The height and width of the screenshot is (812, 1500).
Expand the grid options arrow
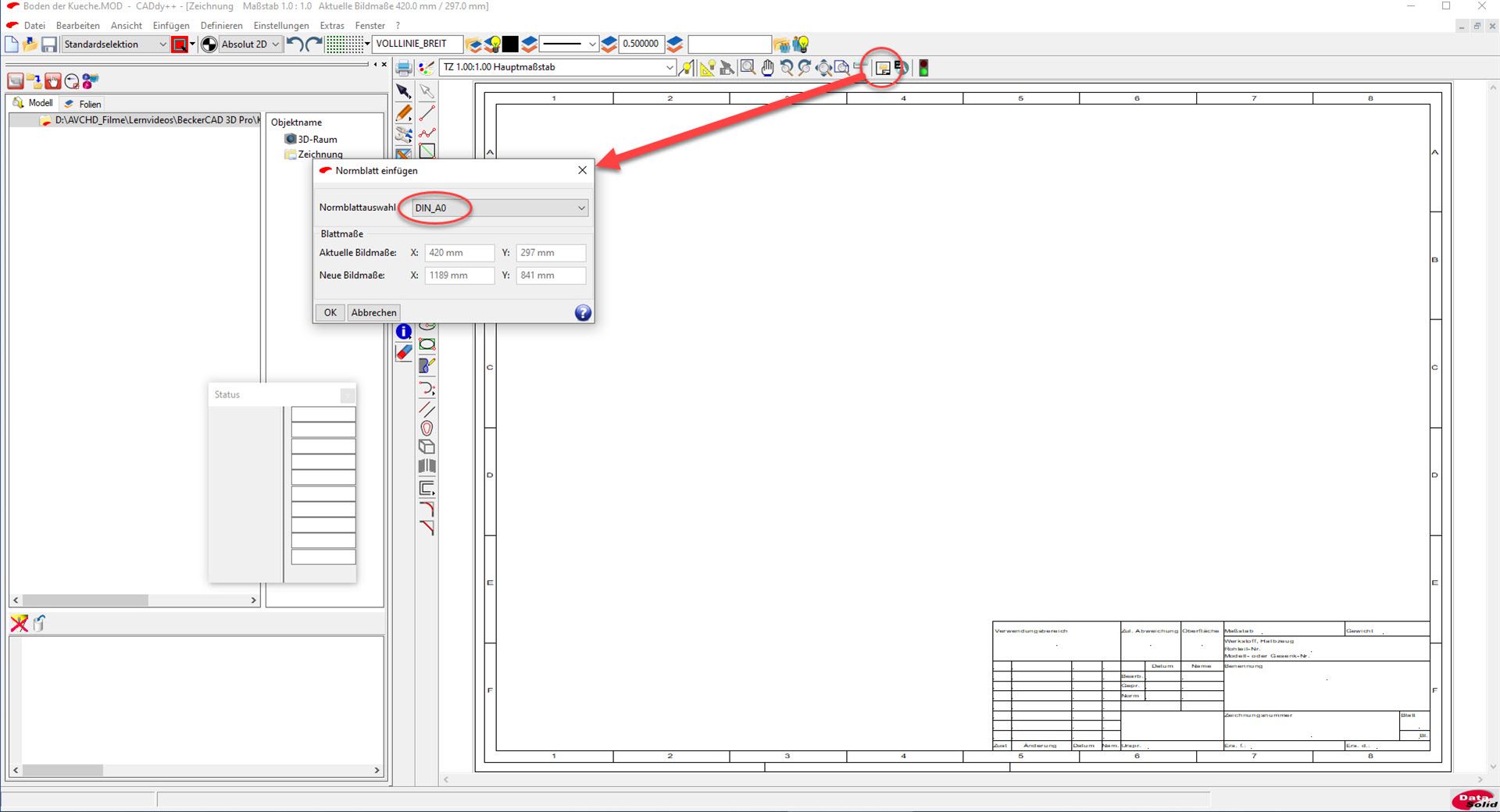tap(367, 45)
